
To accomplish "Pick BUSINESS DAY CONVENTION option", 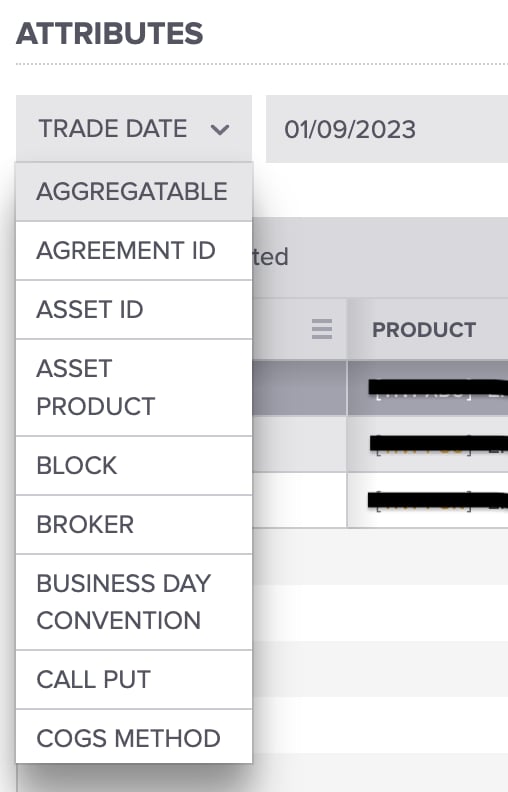I will [134, 602].
